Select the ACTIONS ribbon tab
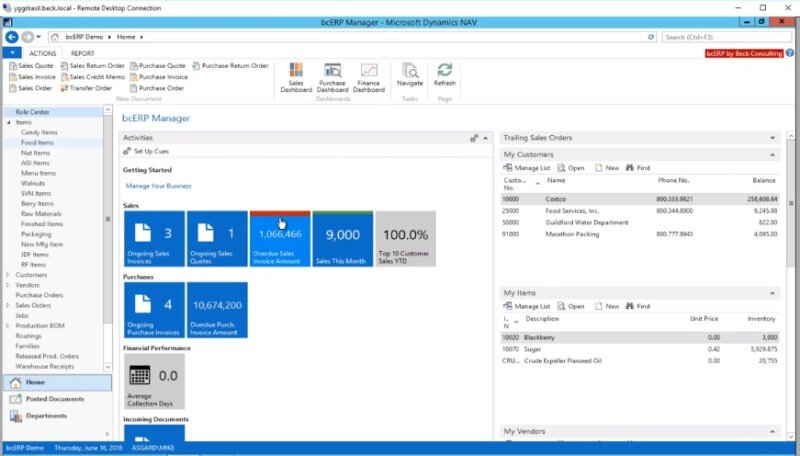 tap(43, 53)
